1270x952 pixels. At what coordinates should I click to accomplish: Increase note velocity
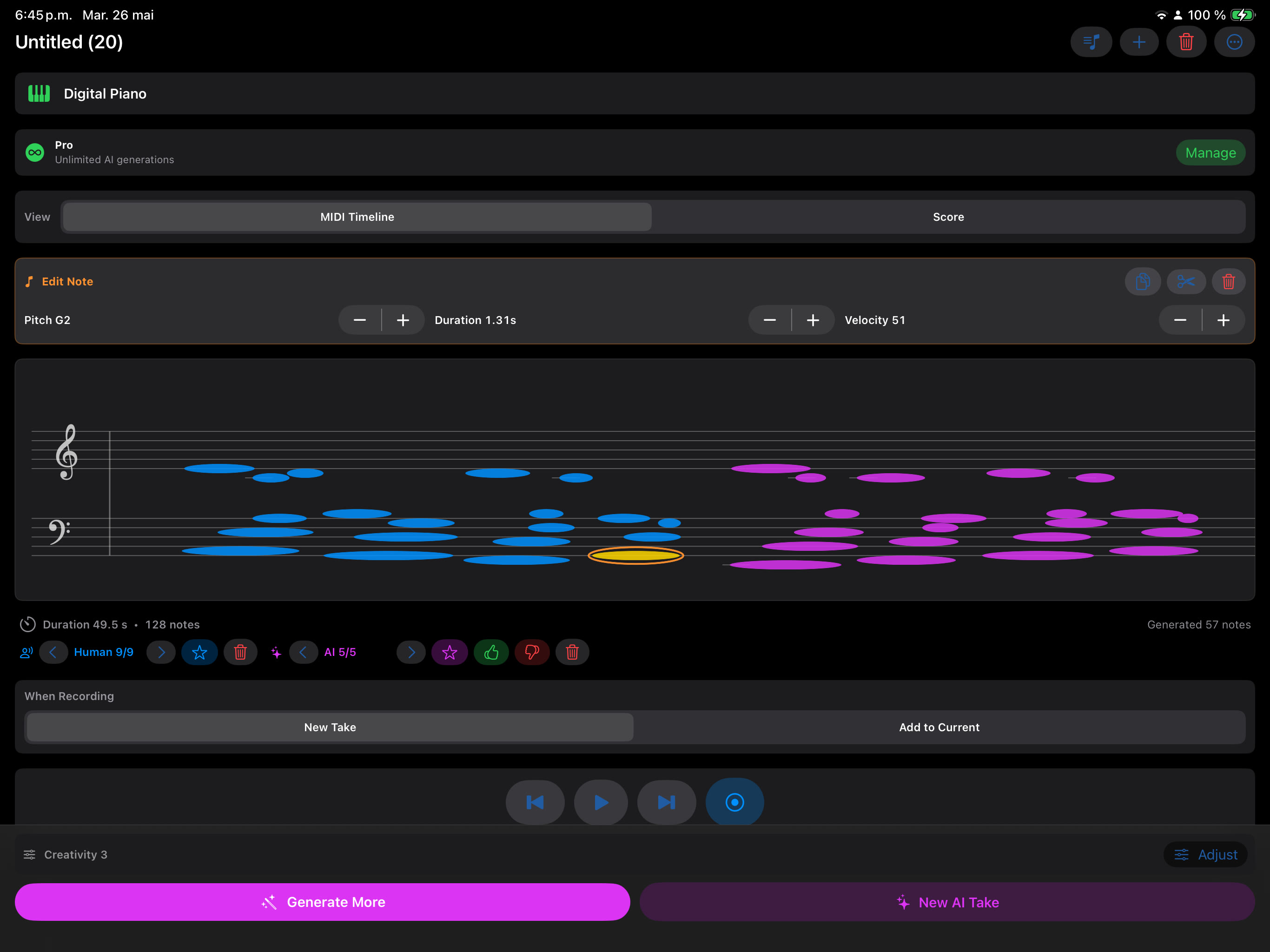[x=1224, y=320]
